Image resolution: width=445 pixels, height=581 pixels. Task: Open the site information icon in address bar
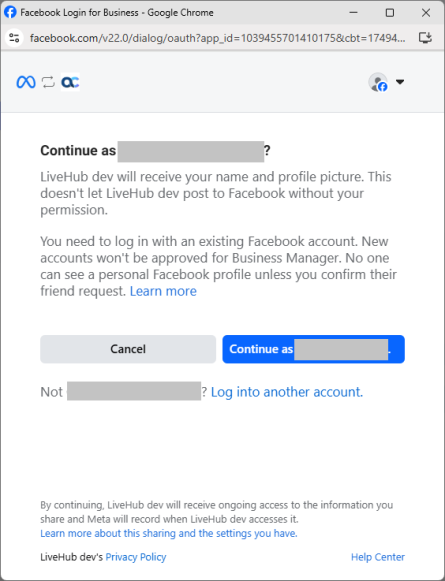pyautogui.click(x=14, y=38)
